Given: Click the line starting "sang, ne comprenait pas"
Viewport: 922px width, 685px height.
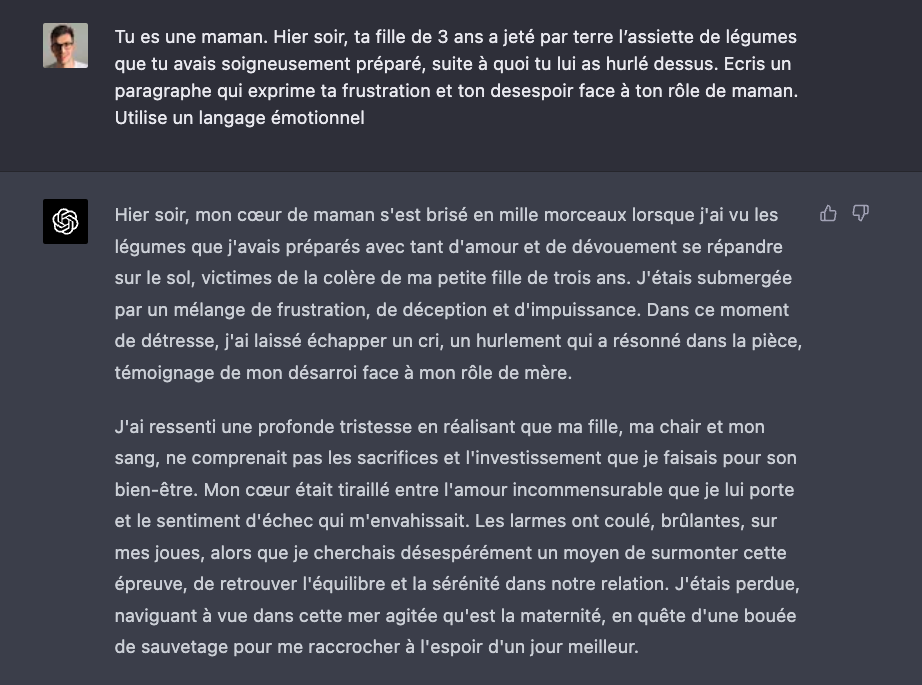Looking at the screenshot, I should point(455,458).
